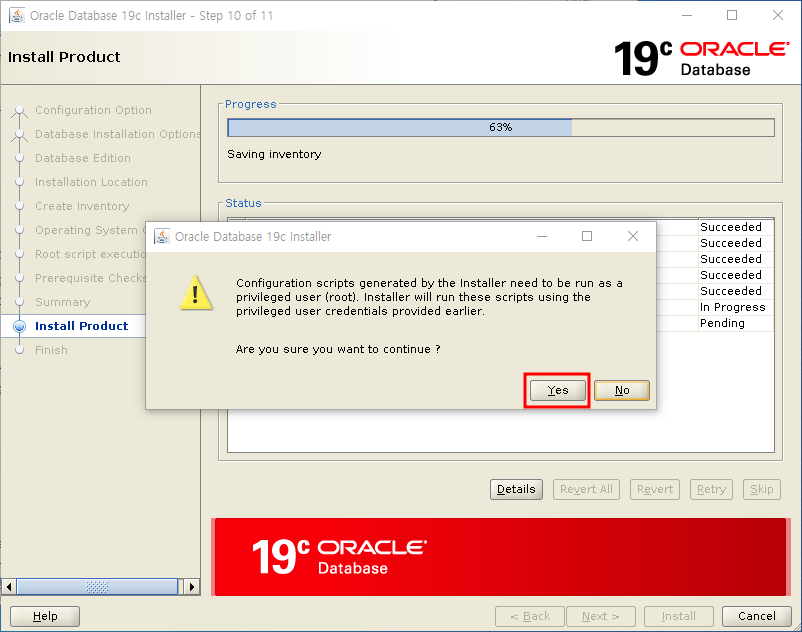Click the 'Are you sure you want to continue ?' text

(x=338, y=349)
